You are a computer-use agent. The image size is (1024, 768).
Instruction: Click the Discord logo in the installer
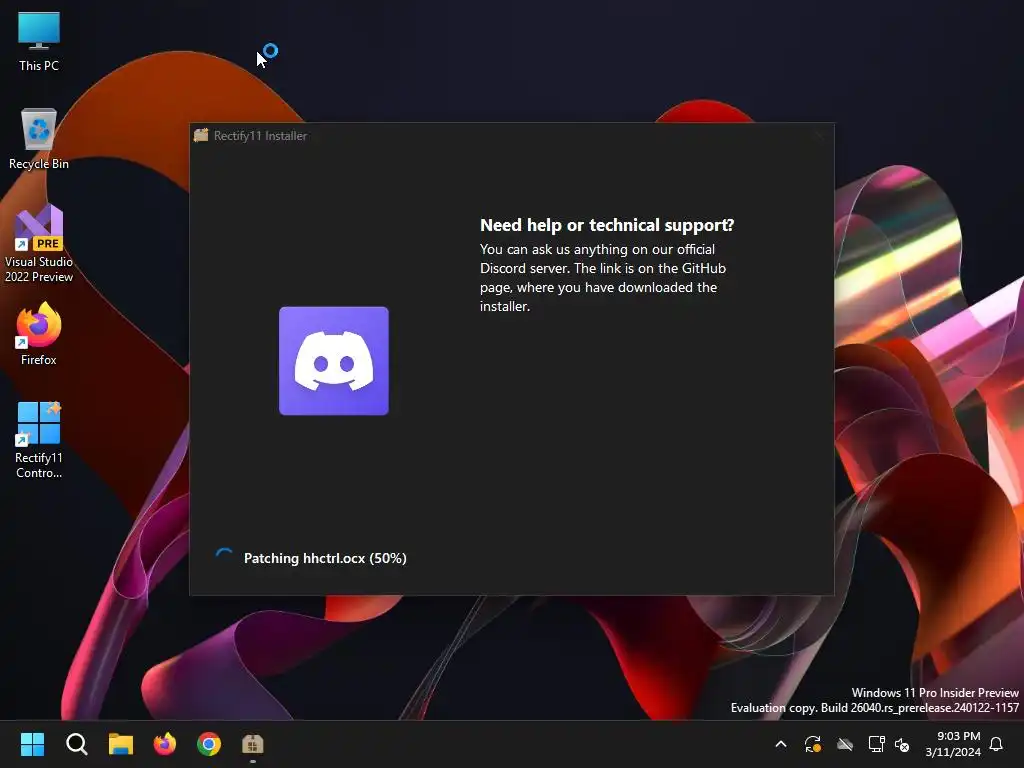(334, 360)
